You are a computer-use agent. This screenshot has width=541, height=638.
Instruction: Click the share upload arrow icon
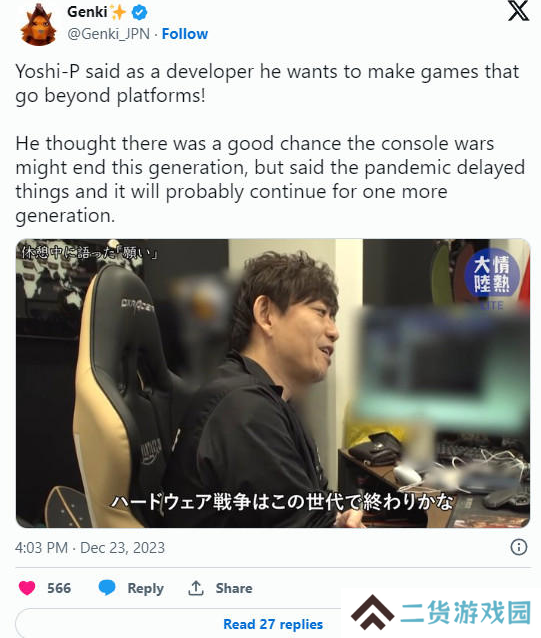point(196,588)
